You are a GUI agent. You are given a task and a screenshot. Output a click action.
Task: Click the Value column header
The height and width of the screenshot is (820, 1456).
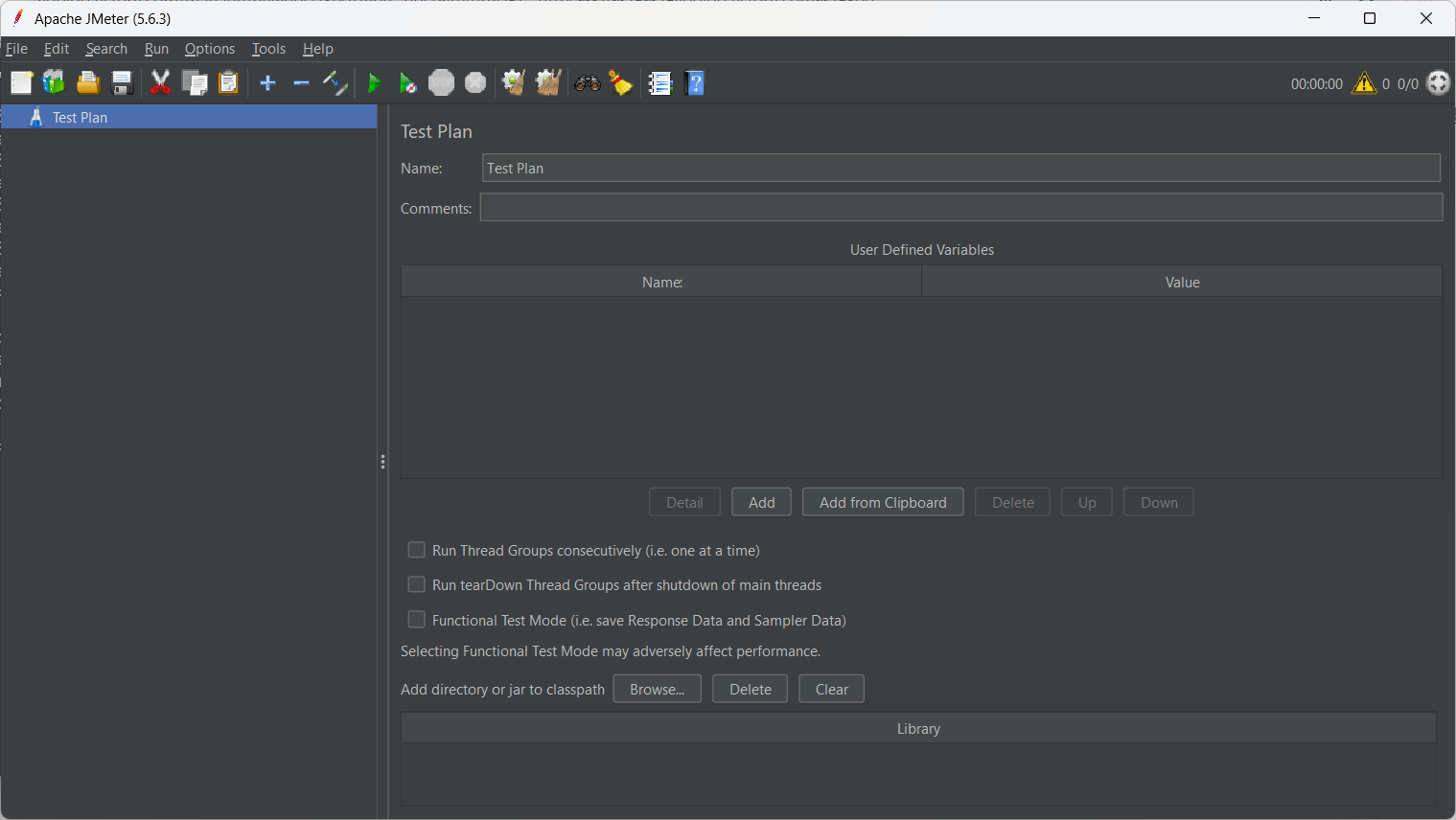coord(1182,282)
